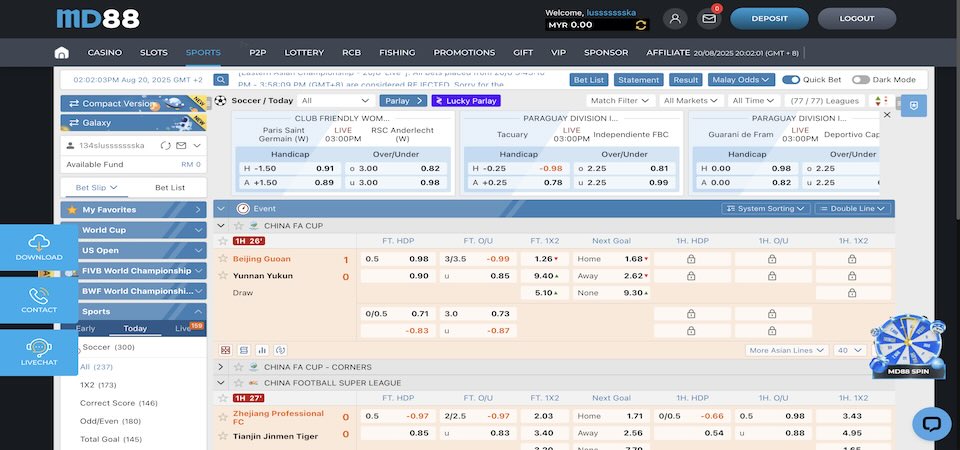This screenshot has width=960, height=450.
Task: Open the Result button
Action: tap(686, 80)
